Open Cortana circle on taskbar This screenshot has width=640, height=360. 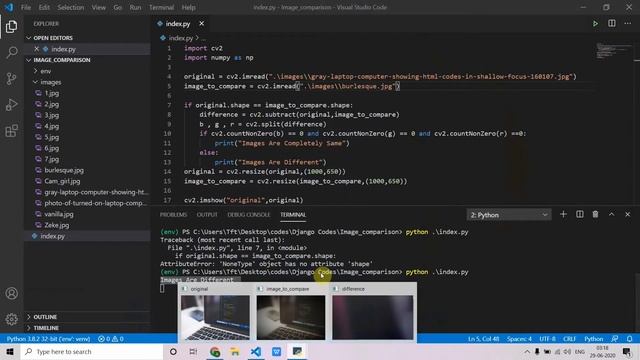173,351
